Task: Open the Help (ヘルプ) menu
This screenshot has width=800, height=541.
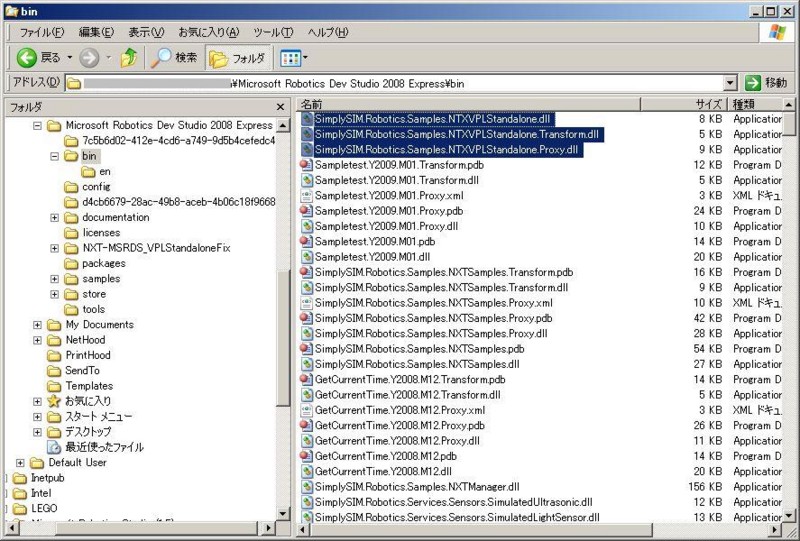Action: 328,32
